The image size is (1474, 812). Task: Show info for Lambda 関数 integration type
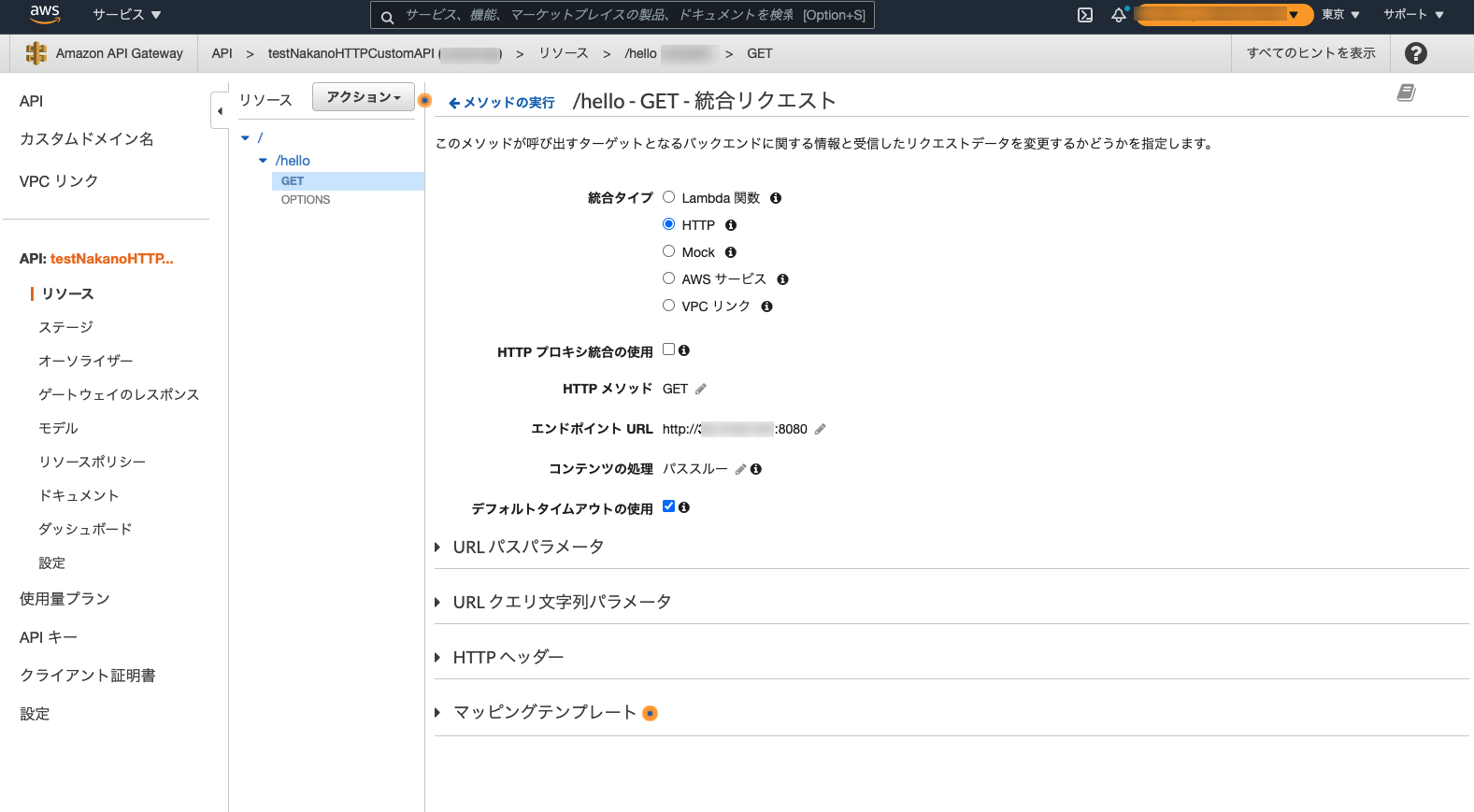click(776, 198)
